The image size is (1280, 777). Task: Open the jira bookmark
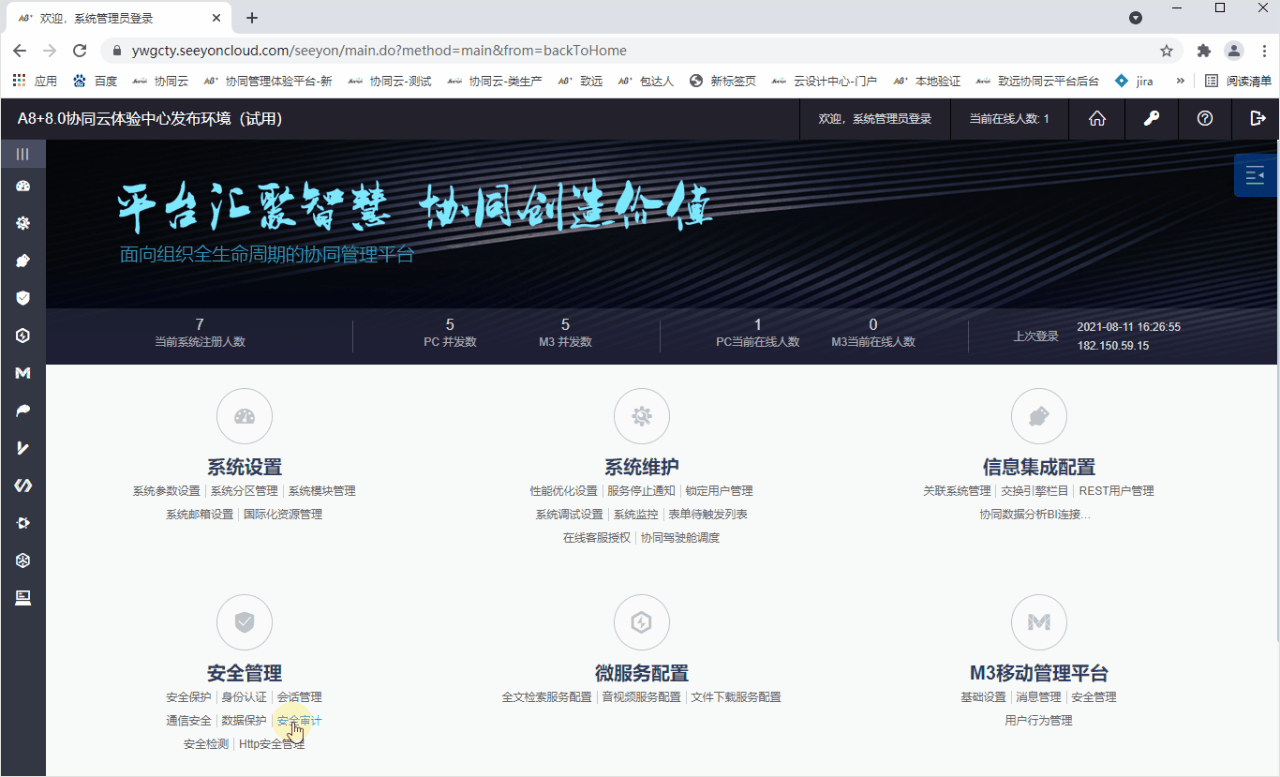pos(1135,81)
